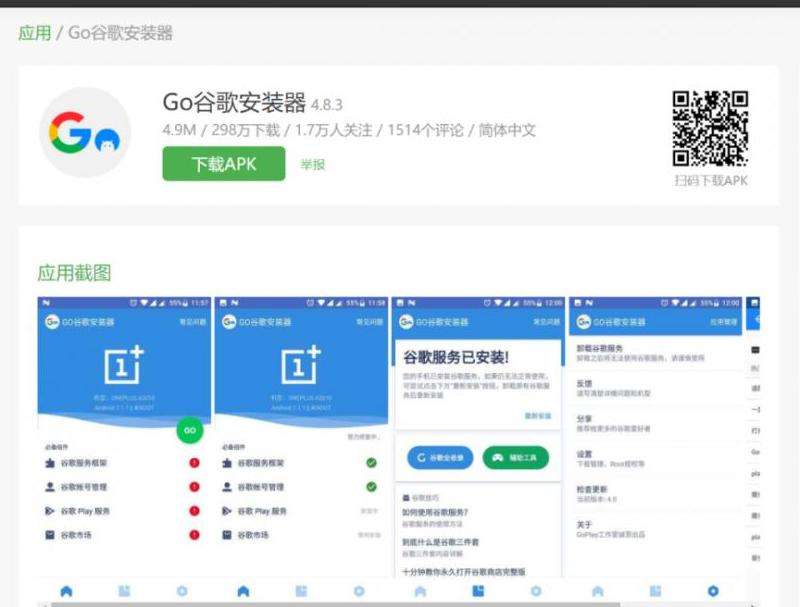800x607 pixels.
Task: Open the first screenshot with red status dots
Action: [124, 449]
